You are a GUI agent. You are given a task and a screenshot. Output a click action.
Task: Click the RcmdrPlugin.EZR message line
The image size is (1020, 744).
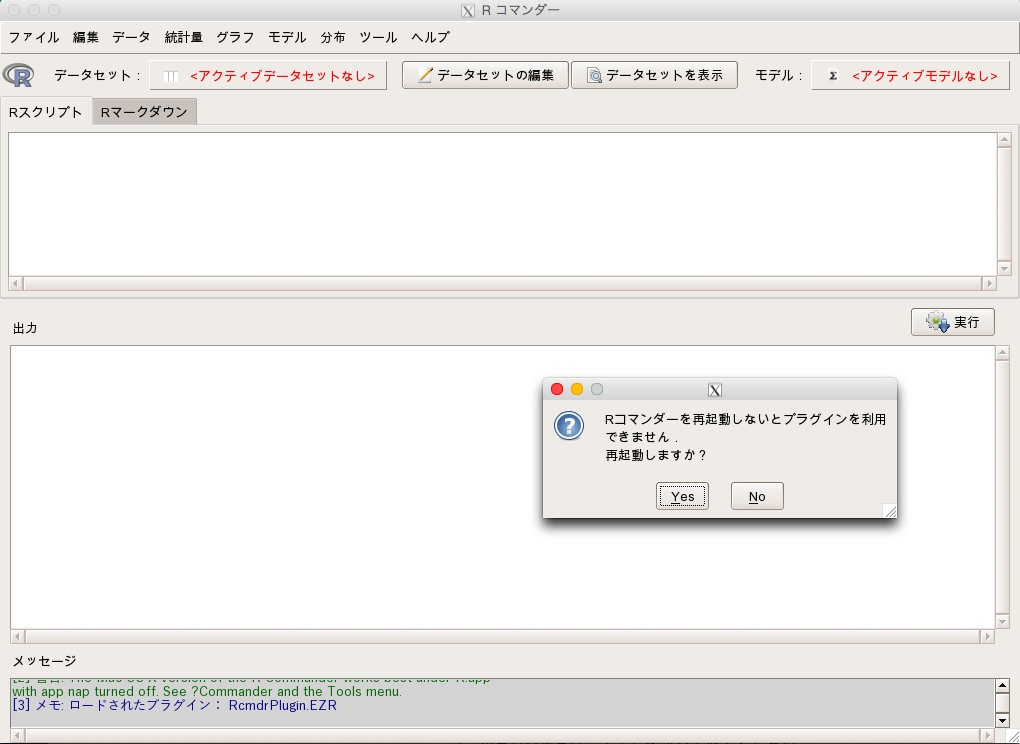click(x=174, y=706)
